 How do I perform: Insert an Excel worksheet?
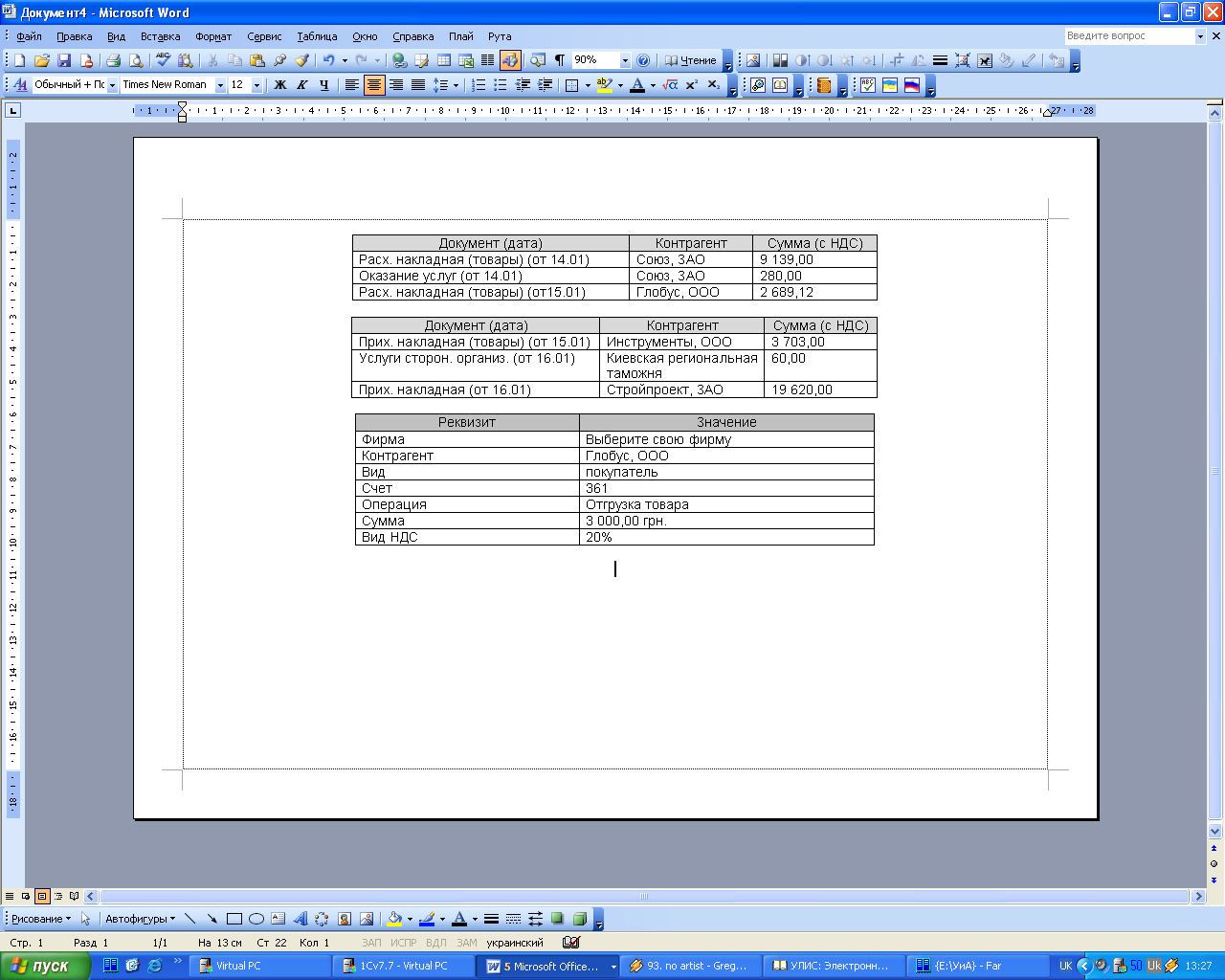(x=466, y=60)
